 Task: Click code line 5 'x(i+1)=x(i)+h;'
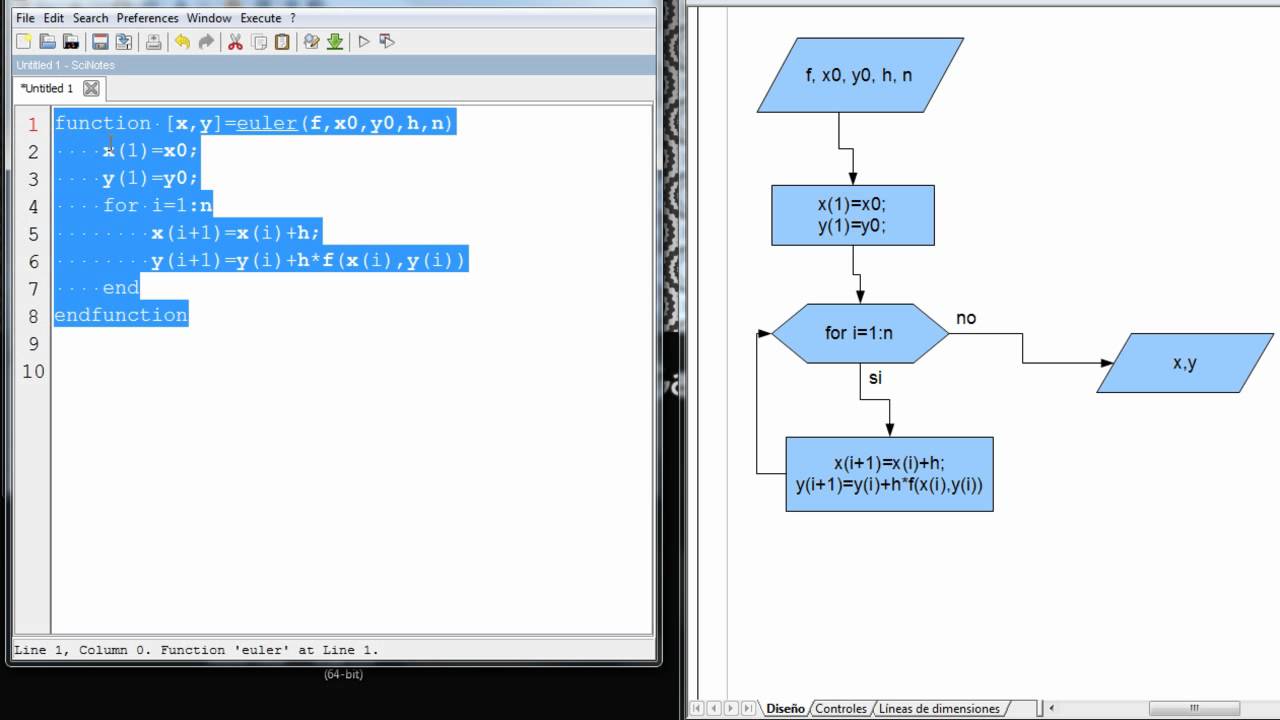(236, 233)
